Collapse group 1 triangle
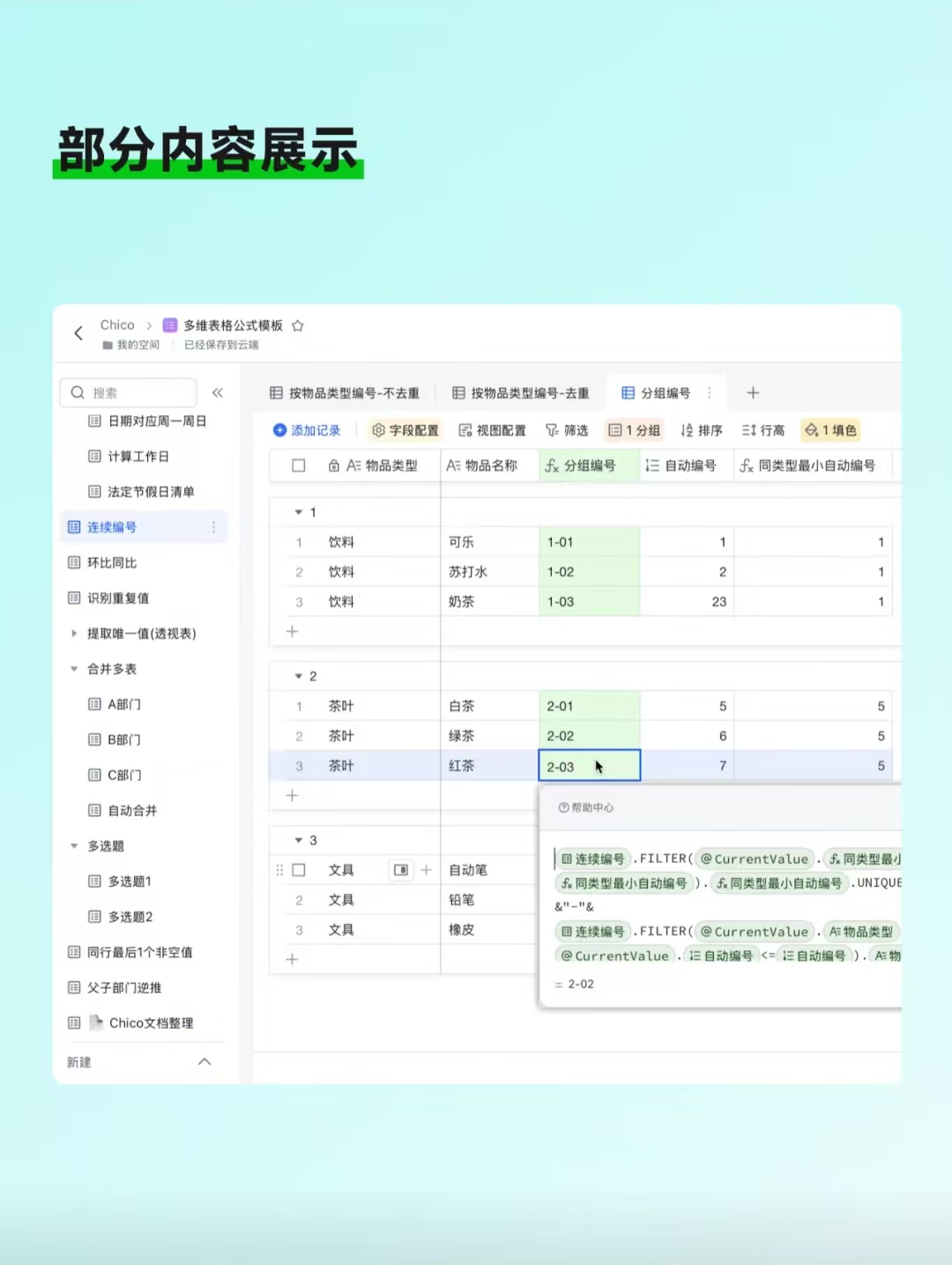The image size is (952, 1265). [x=299, y=512]
